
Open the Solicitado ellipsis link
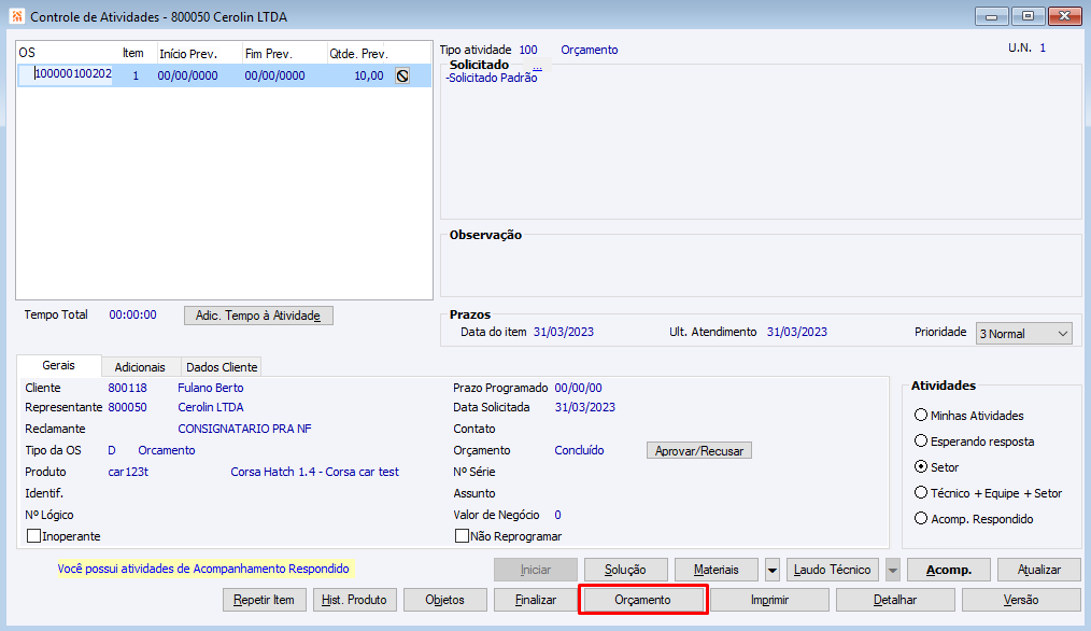pos(537,66)
